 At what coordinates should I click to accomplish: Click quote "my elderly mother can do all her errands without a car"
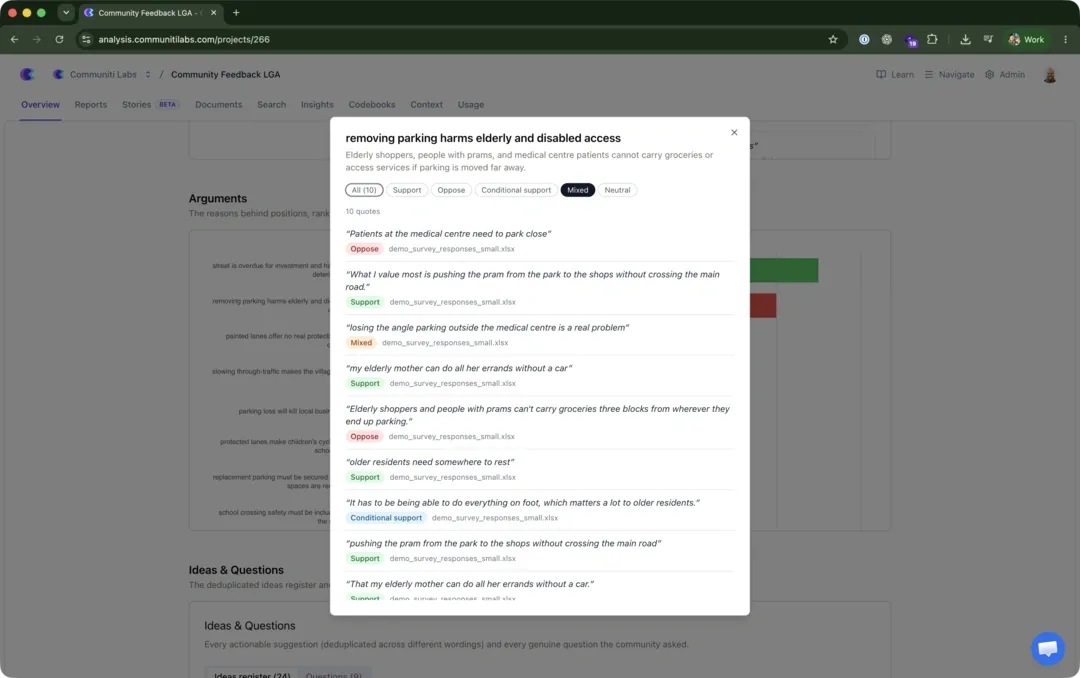click(x=459, y=368)
